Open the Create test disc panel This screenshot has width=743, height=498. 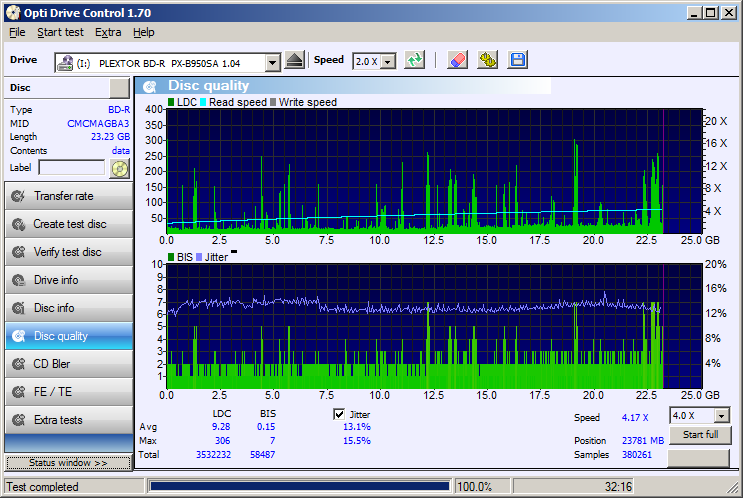point(69,224)
